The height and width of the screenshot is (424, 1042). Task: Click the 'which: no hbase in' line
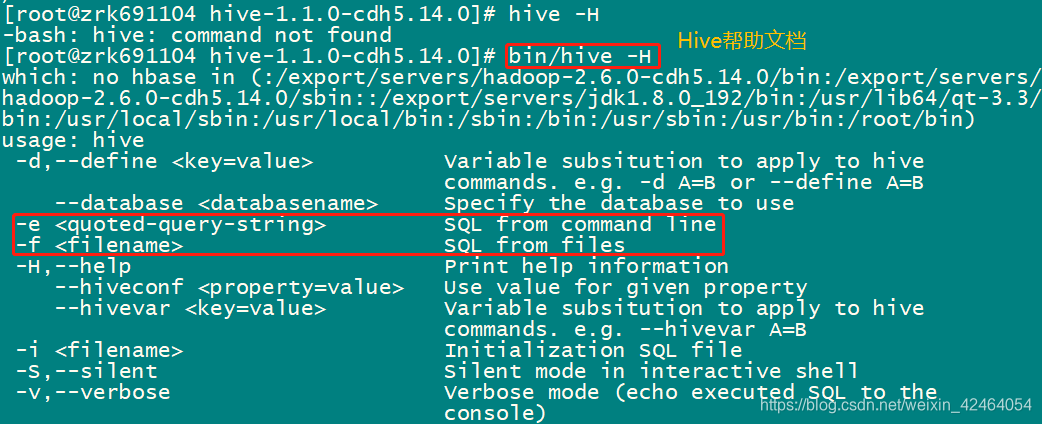tap(521, 77)
